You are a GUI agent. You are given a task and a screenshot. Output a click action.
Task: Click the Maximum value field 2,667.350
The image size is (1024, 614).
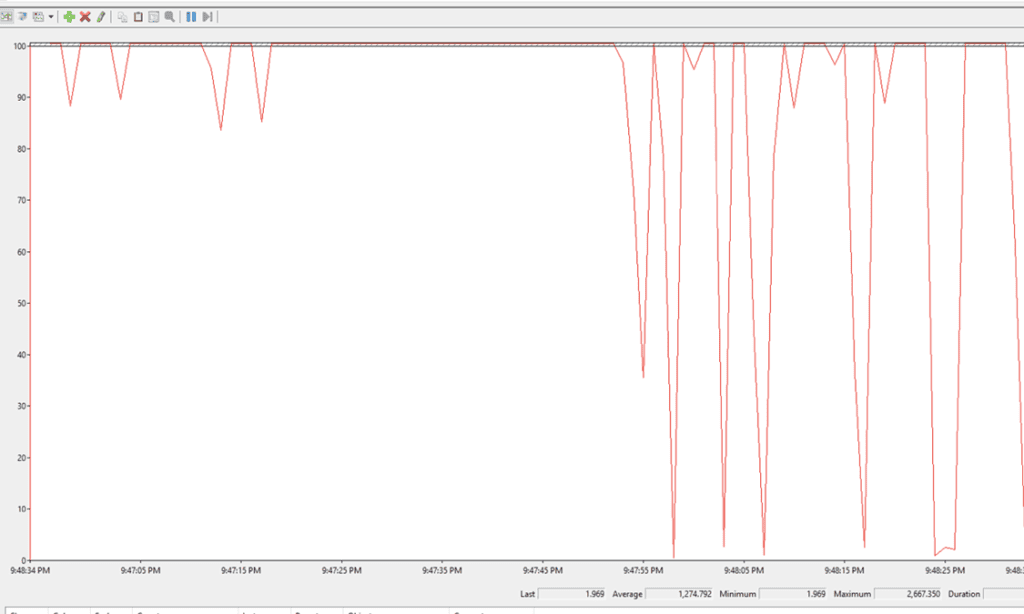pyautogui.click(x=908, y=594)
